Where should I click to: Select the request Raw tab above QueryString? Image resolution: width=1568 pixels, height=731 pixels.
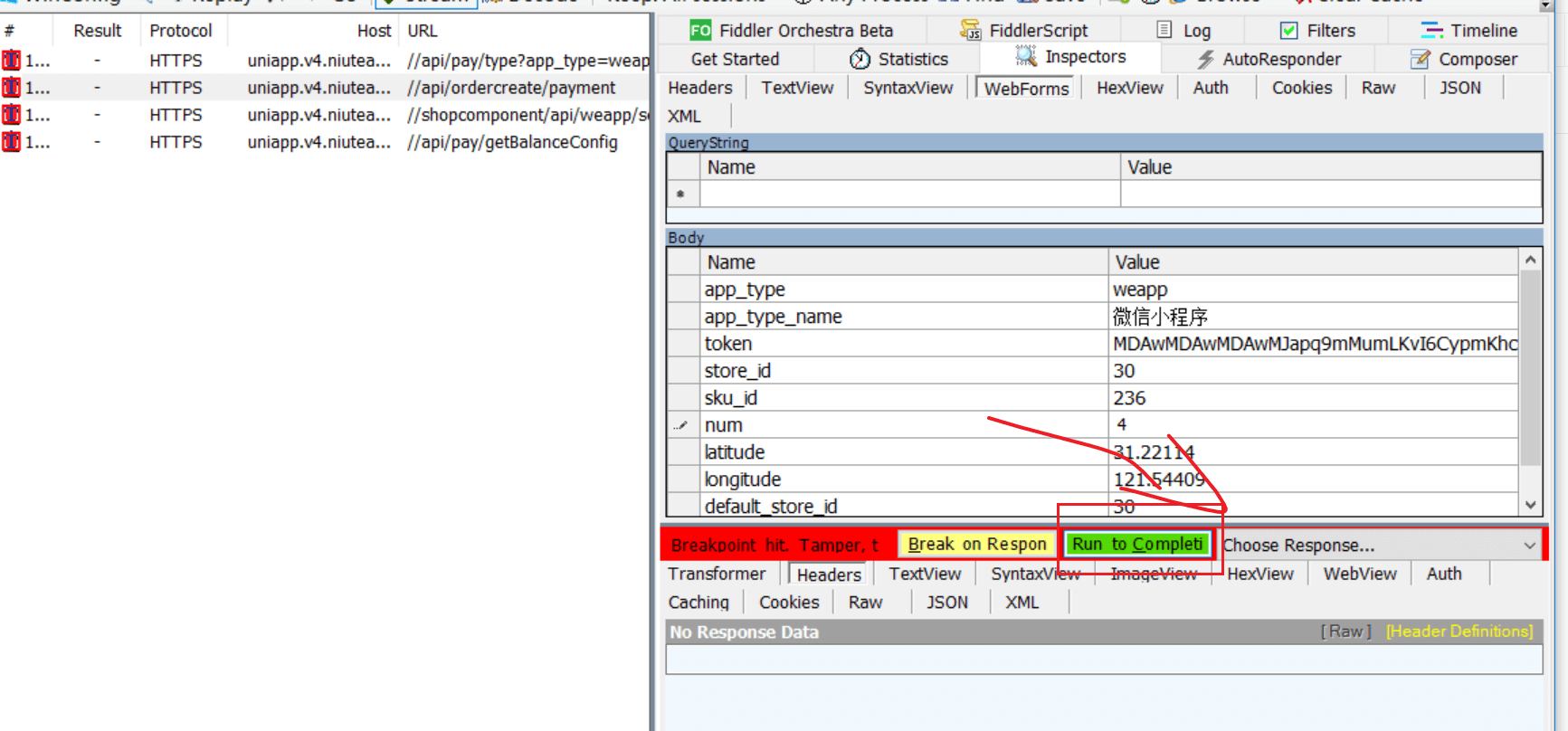(x=1378, y=88)
